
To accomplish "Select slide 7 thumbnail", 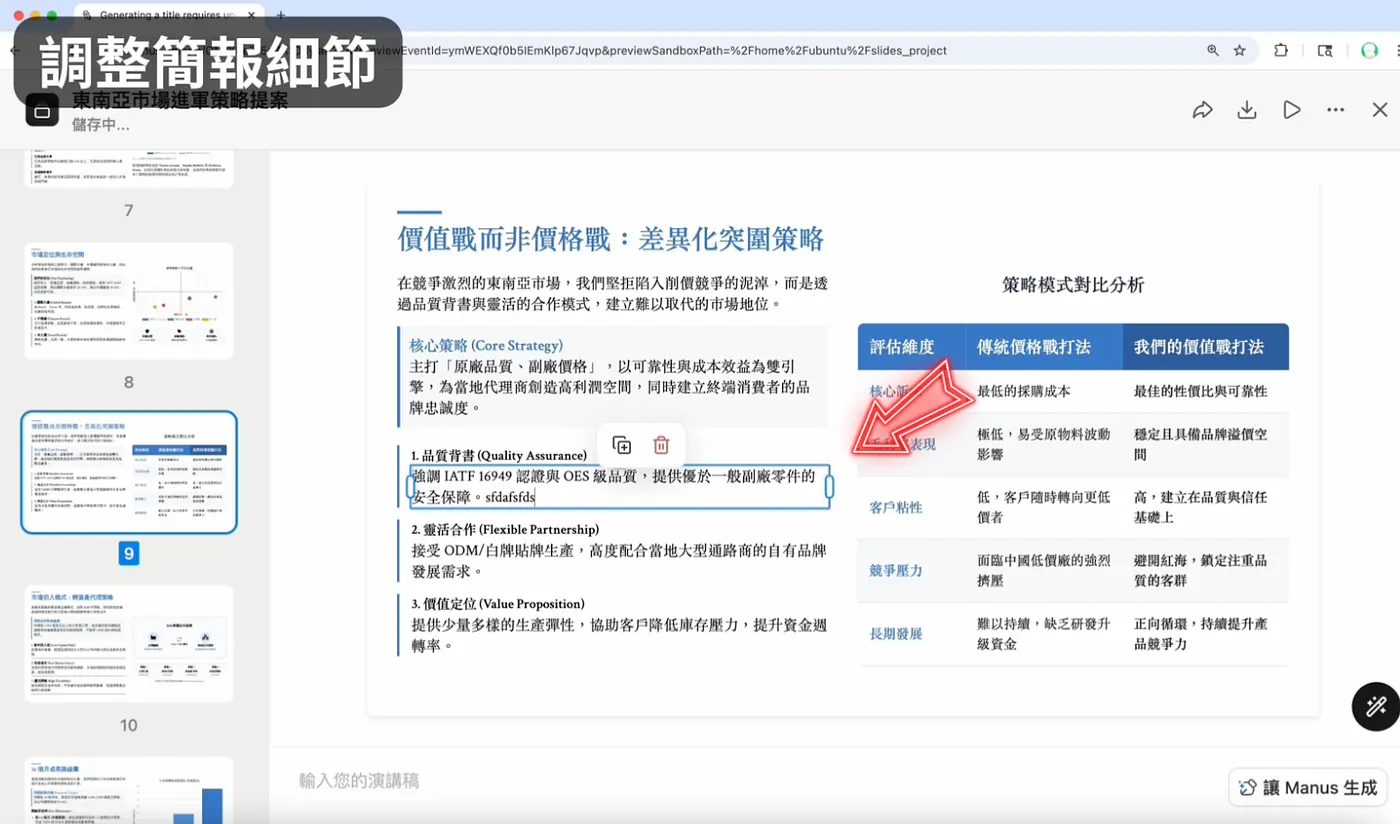I will (129, 168).
